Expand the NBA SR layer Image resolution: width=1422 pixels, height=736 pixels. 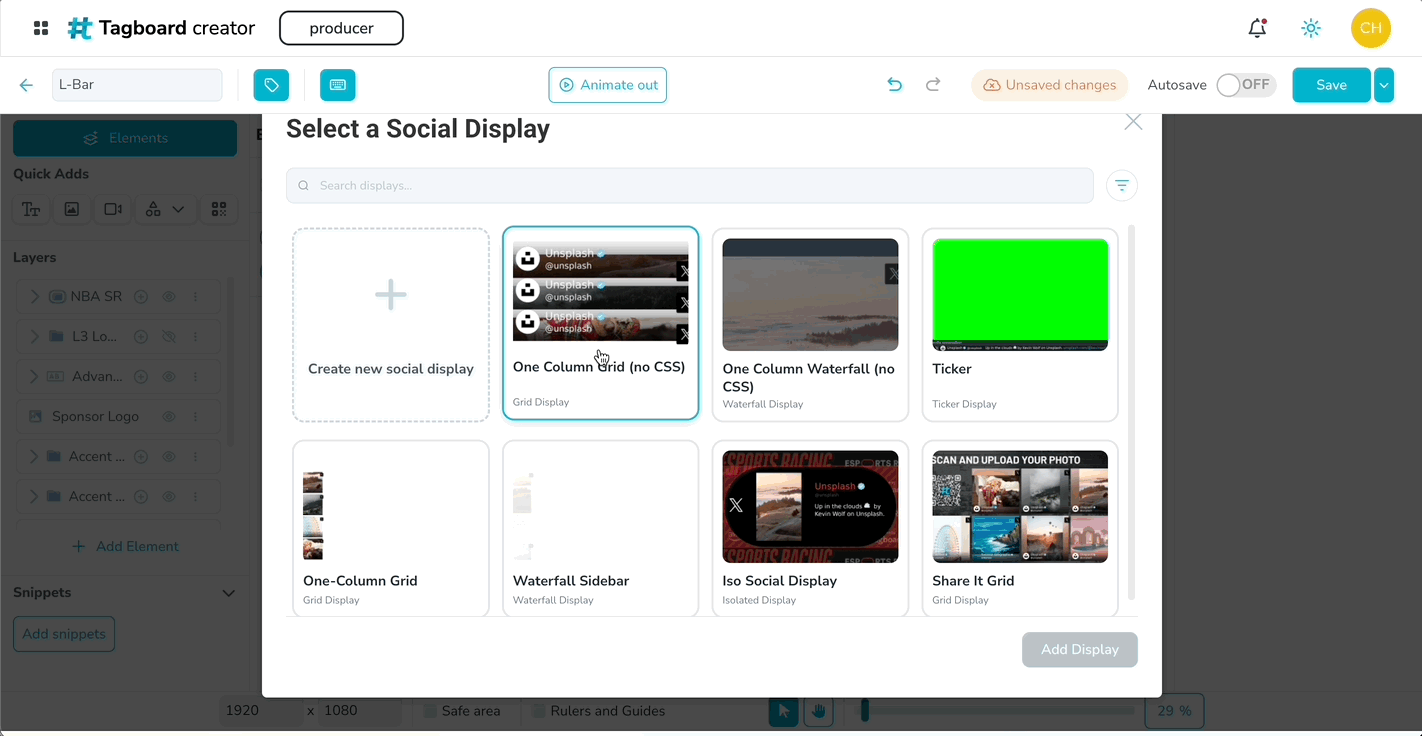34,297
